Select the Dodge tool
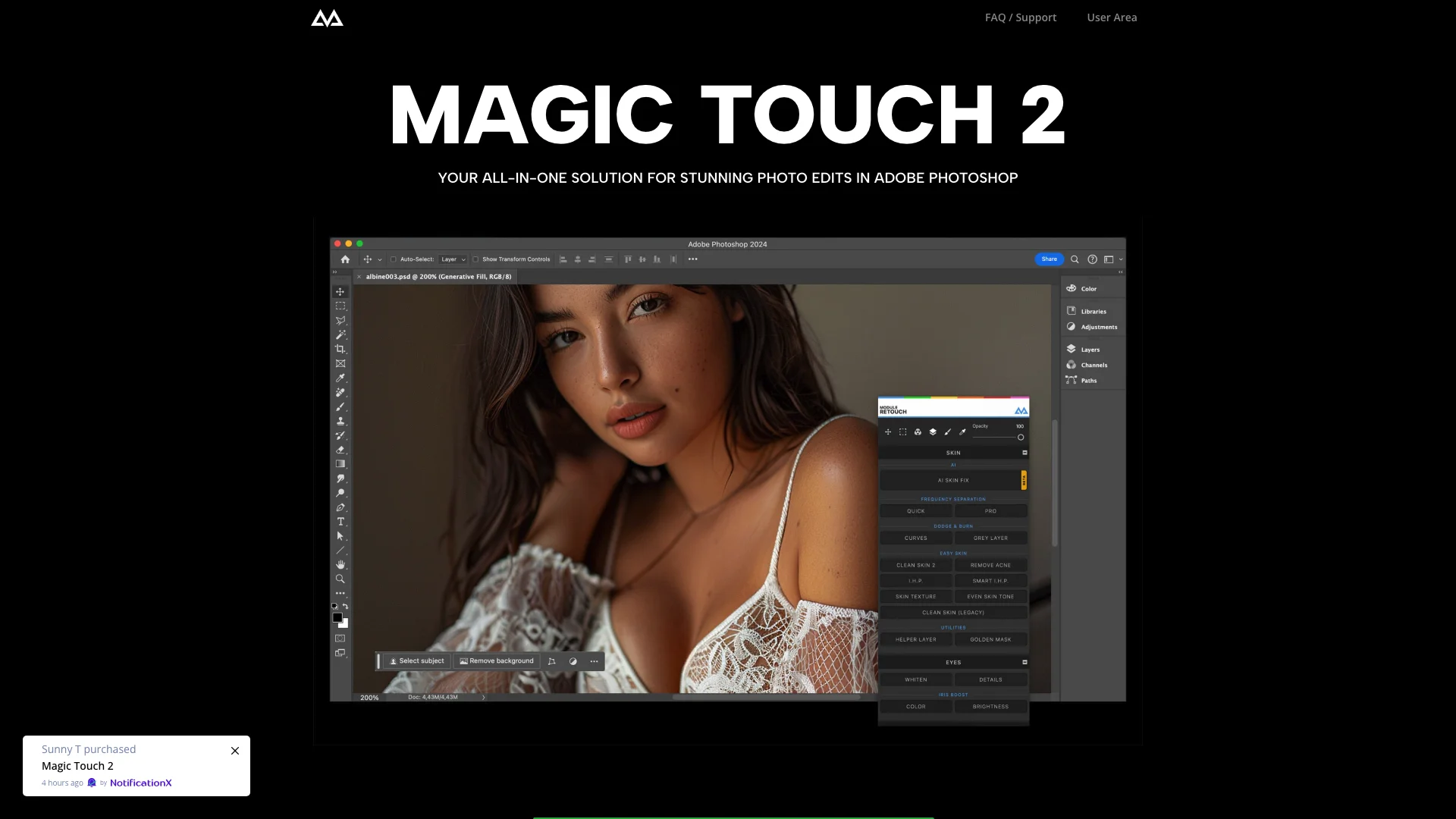This screenshot has height=819, width=1456. click(x=340, y=493)
